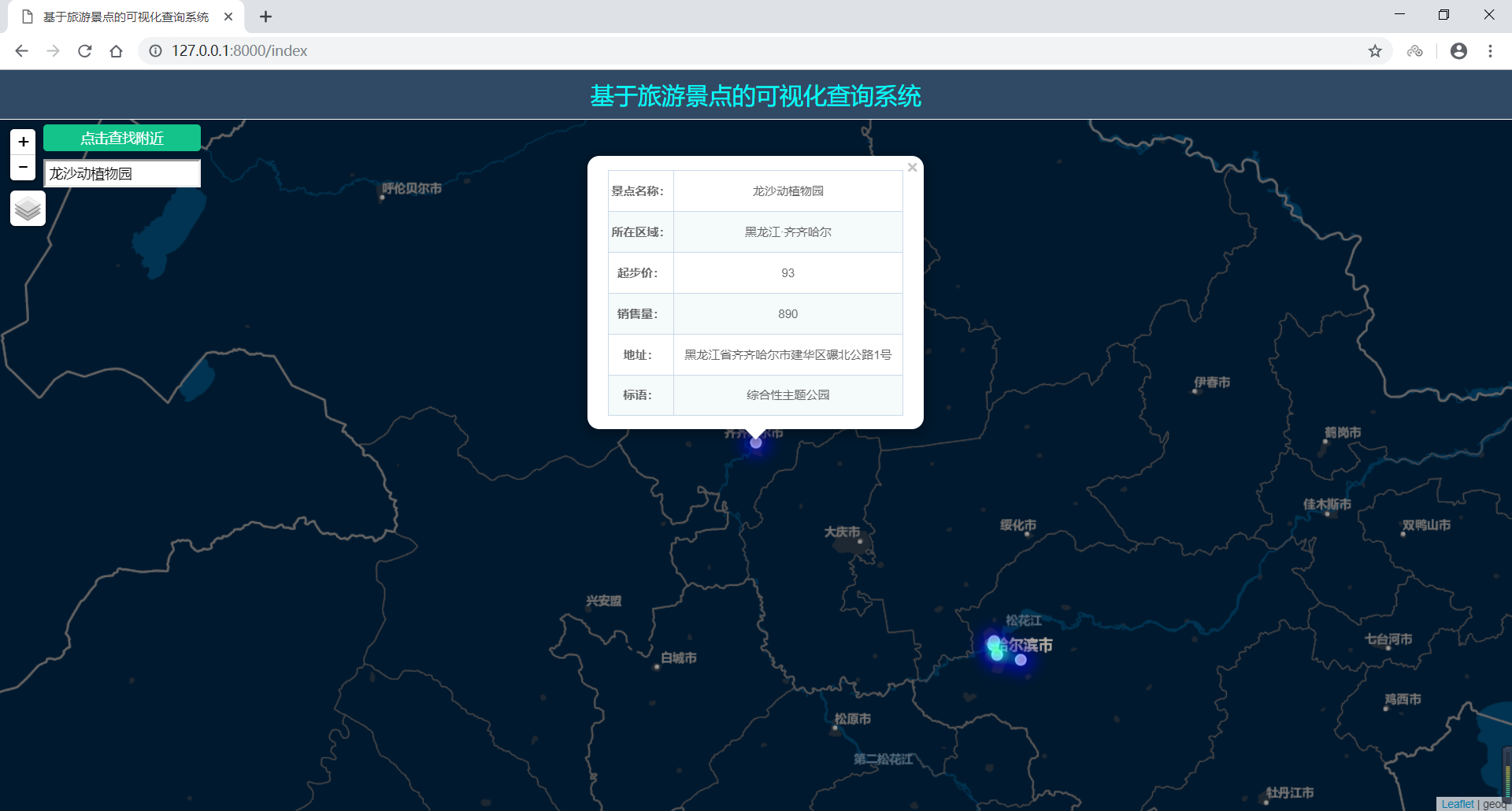Click the Qiqihar map marker below popup
Screen dimensions: 1512x811
[756, 443]
